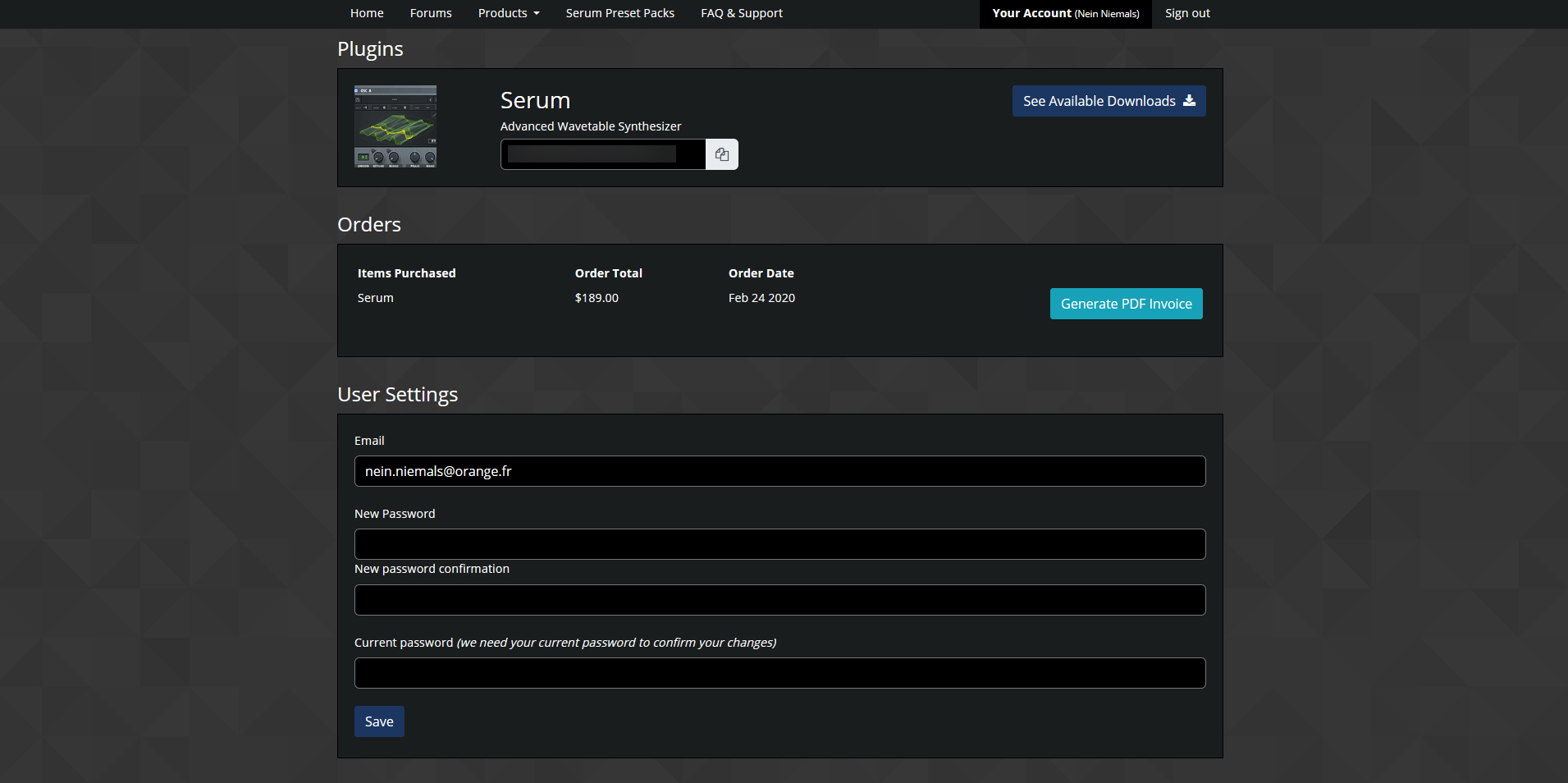1568x783 pixels.
Task: Focus the Email input field
Action: 780,471
